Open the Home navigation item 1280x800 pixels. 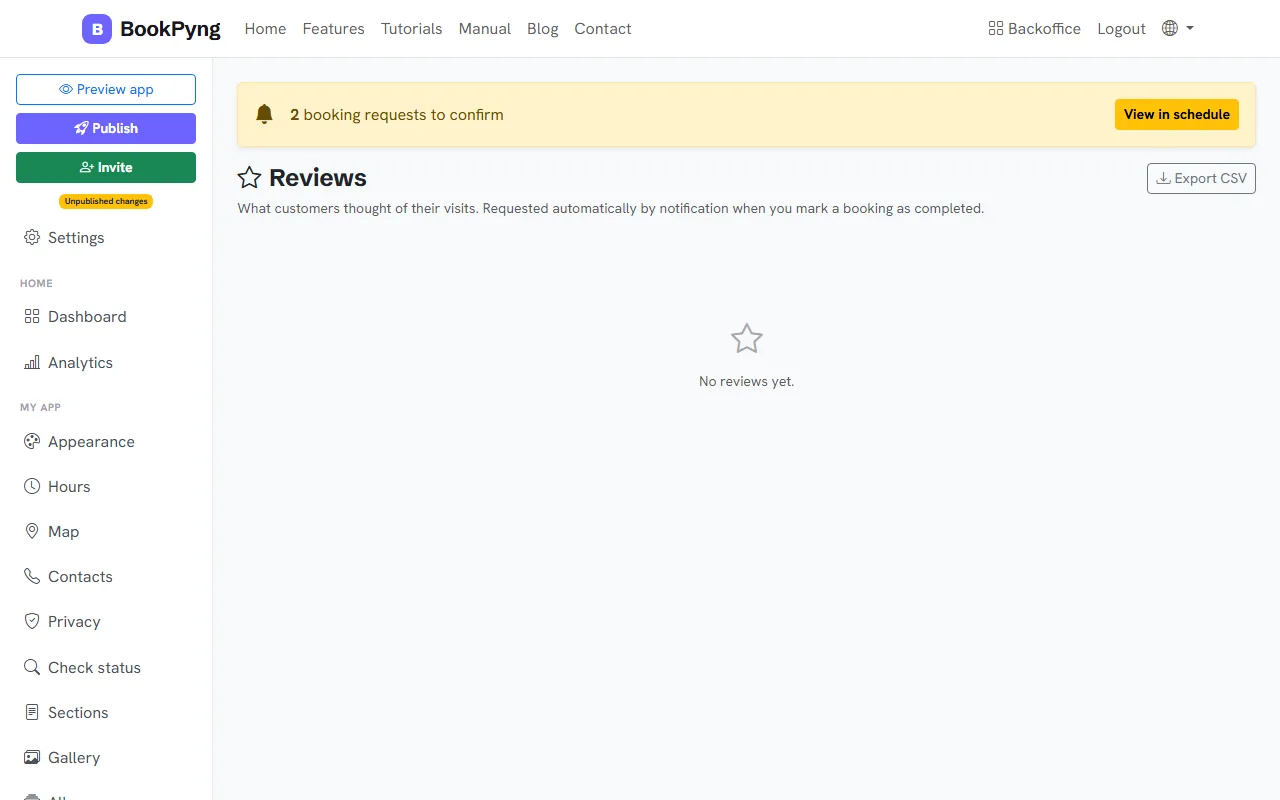[x=265, y=29]
